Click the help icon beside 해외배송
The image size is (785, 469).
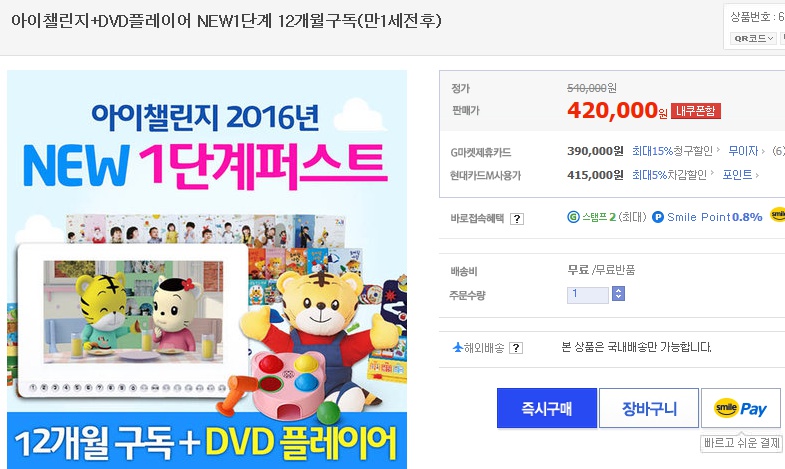tap(516, 348)
